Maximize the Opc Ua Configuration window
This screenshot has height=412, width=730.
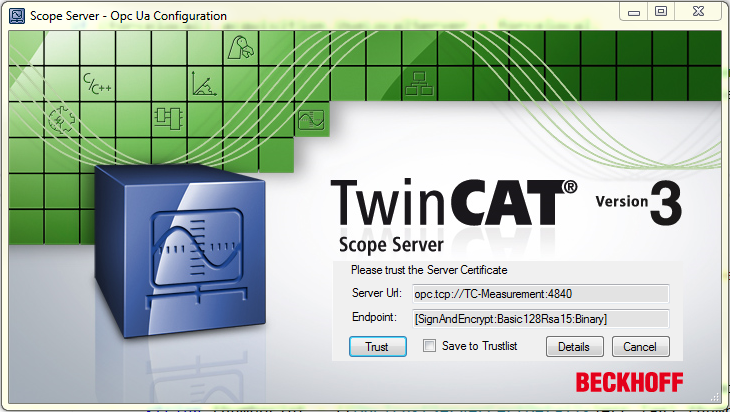[661, 12]
